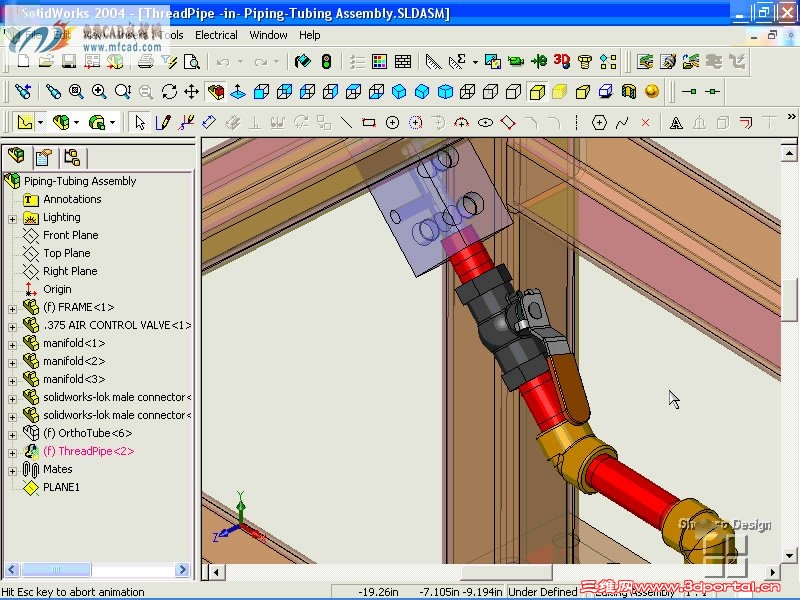Screen dimensions: 800x600
Task: Select the Line sketch tool
Action: coord(346,122)
